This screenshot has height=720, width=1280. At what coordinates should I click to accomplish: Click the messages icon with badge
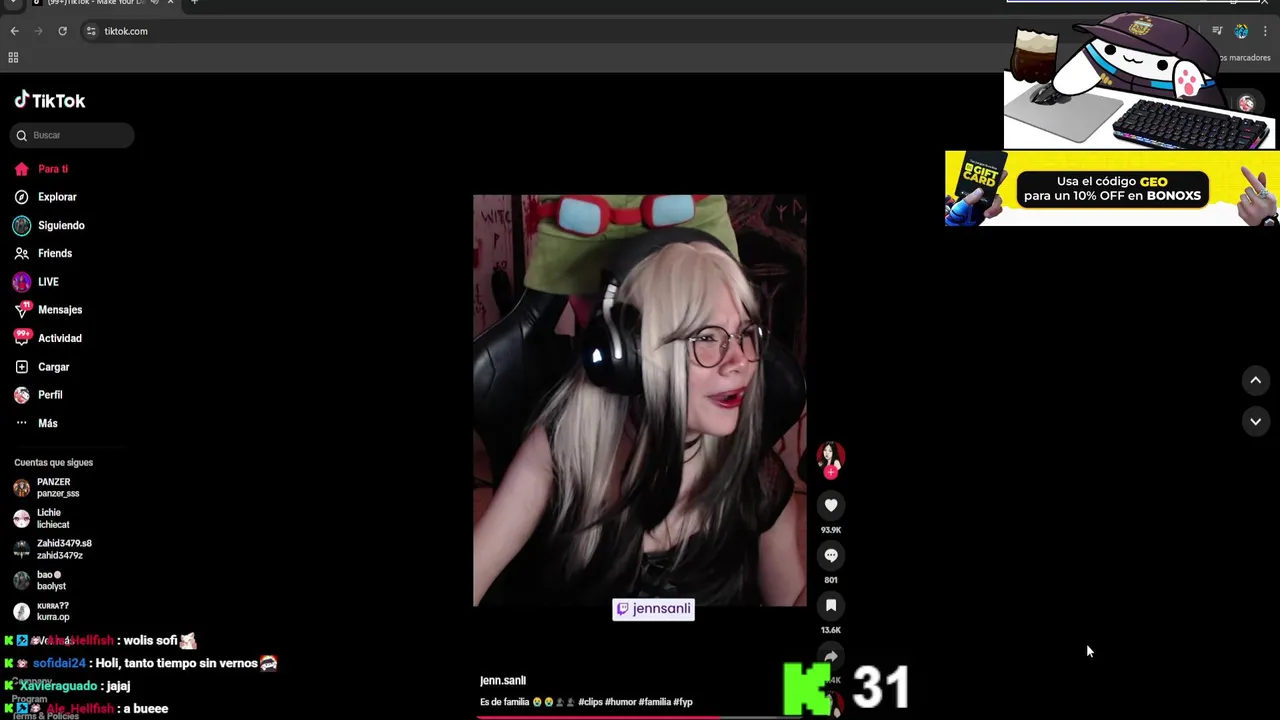[22, 310]
